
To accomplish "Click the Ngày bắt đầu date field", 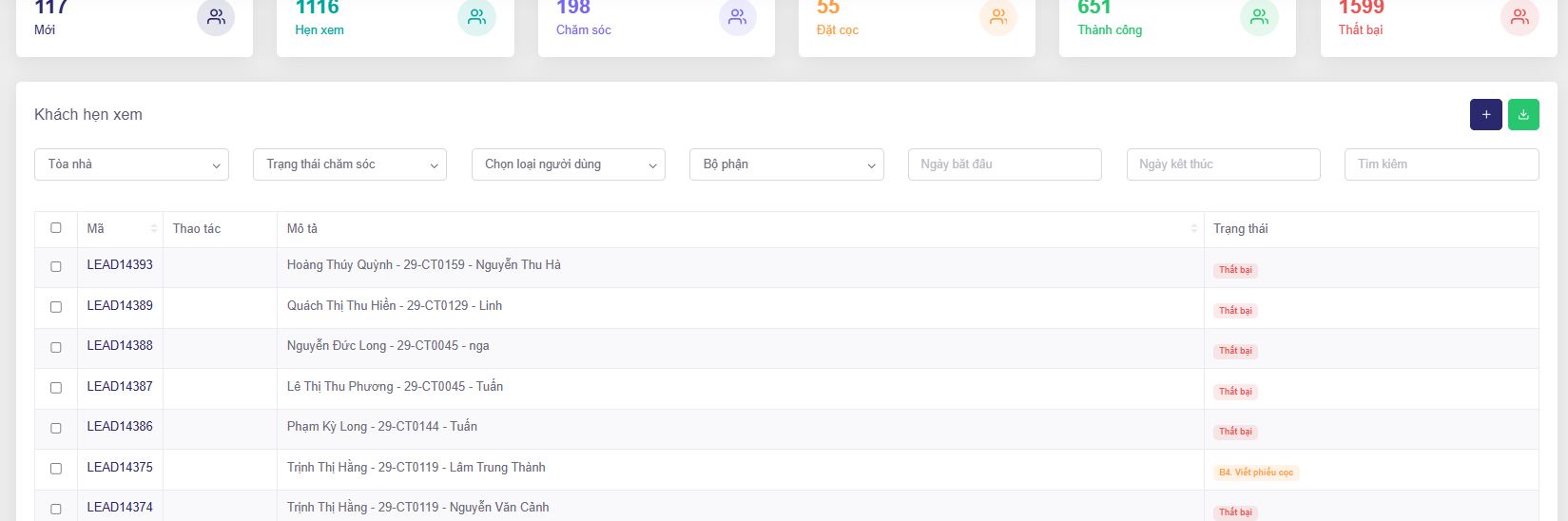I will click(1004, 164).
